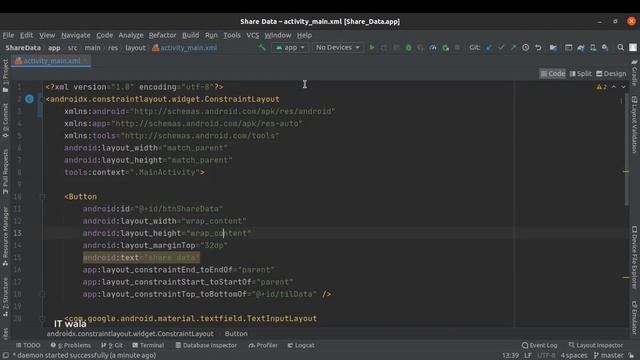Image resolution: width=640 pixels, height=360 pixels.
Task: Go to previous highlighted error arrow
Action: click(x=613, y=87)
